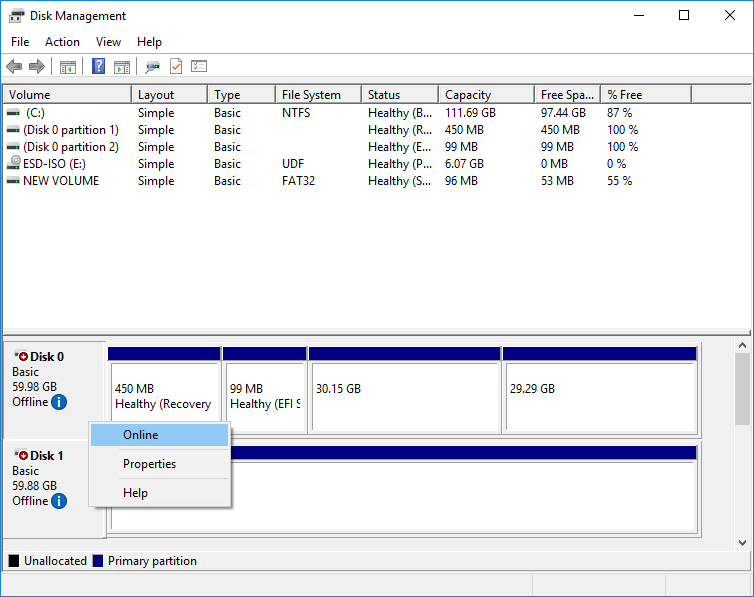Image resolution: width=754 pixels, height=597 pixels.
Task: Sort by the % Free column header
Action: click(646, 95)
